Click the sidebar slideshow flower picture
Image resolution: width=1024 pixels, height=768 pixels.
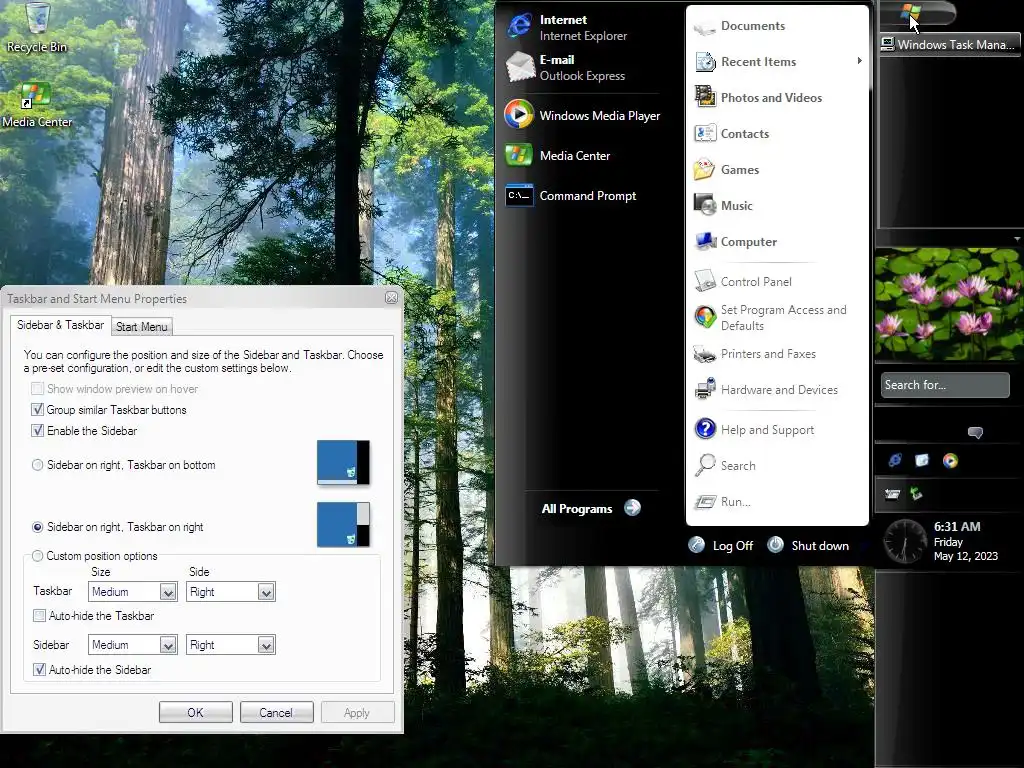949,304
